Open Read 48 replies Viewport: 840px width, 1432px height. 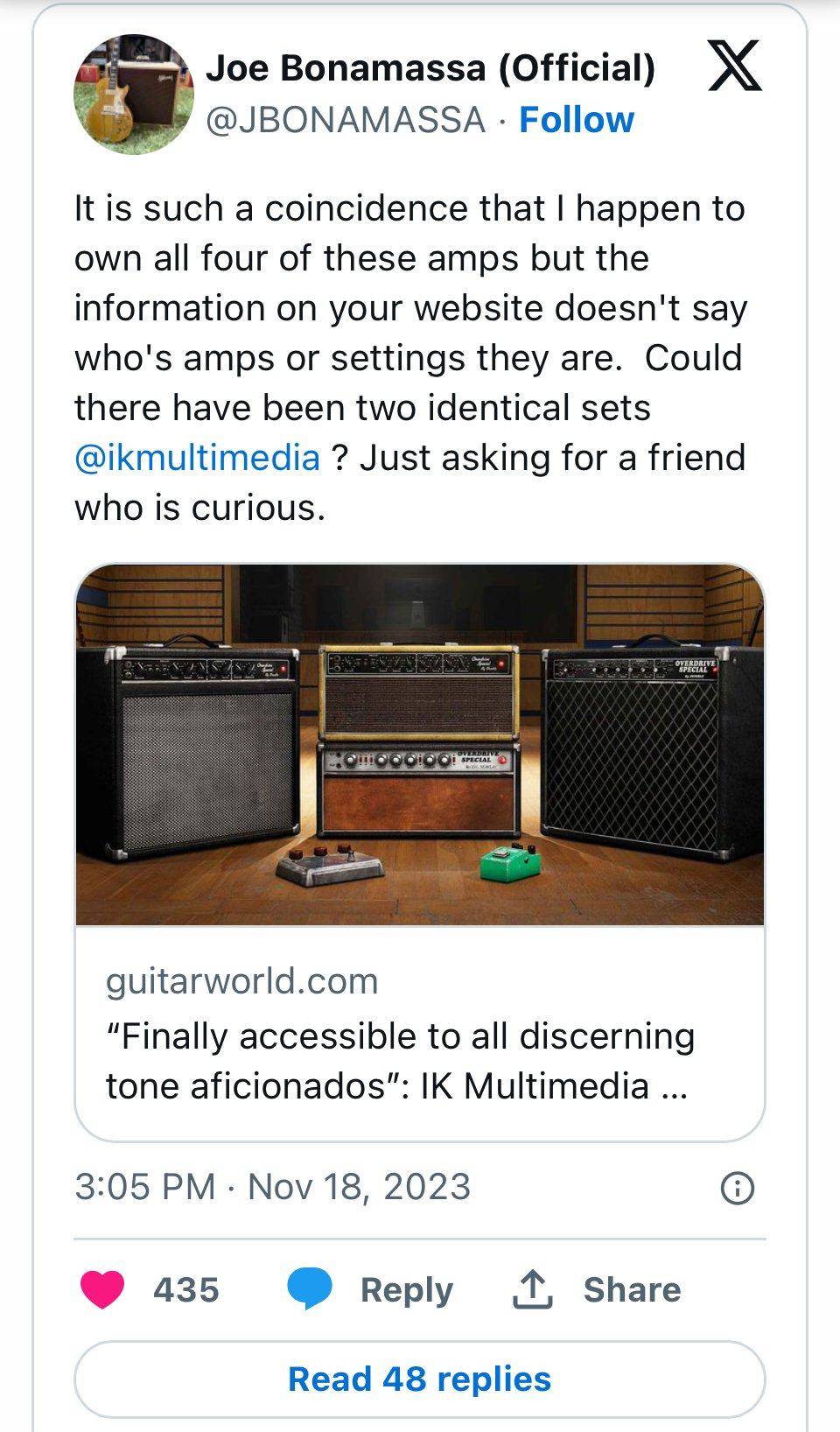(x=420, y=1379)
